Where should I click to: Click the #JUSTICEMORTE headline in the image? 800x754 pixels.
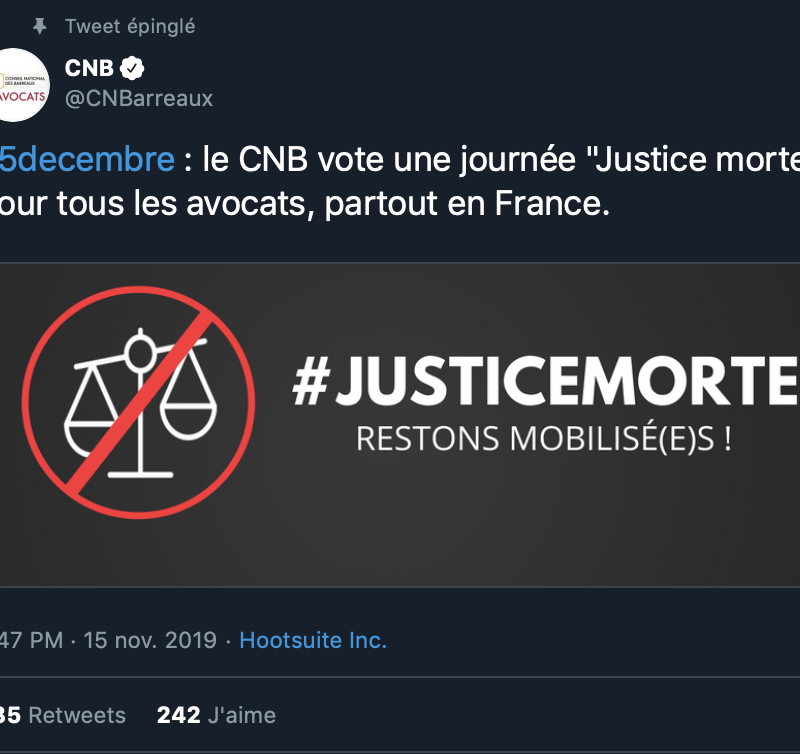545,381
